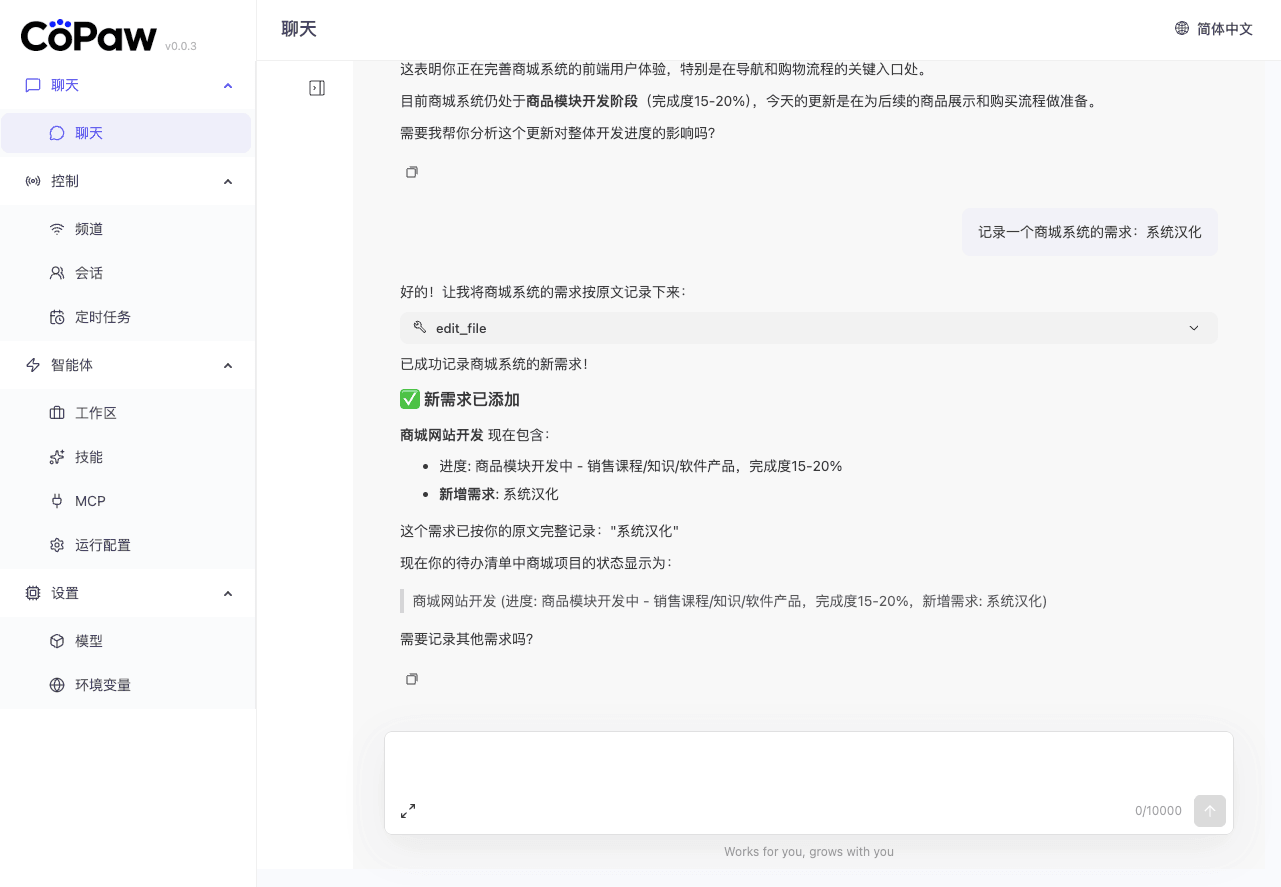Collapse the 智能体 sidebar section
Viewport: 1281px width, 887px height.
227,366
